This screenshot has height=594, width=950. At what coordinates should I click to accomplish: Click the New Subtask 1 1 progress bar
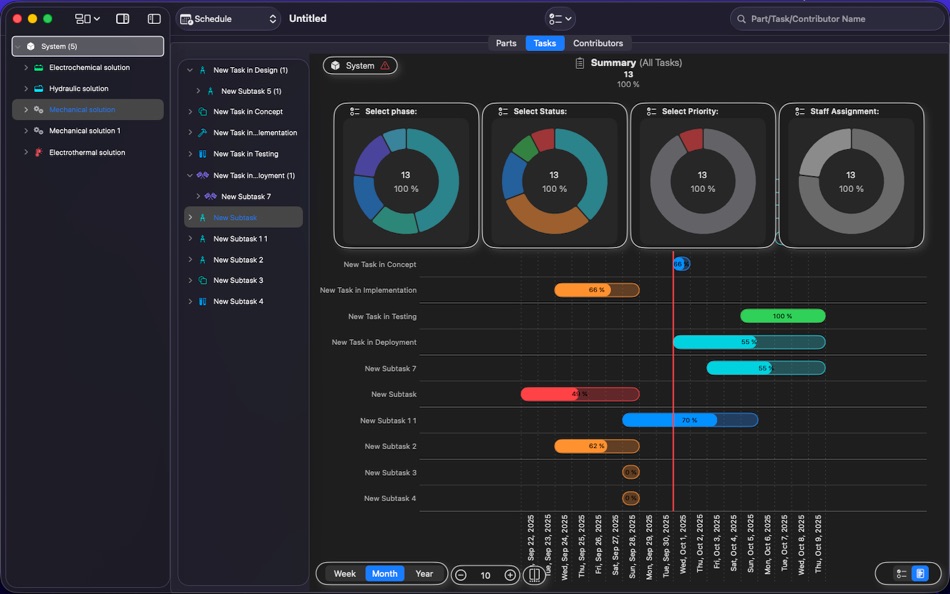pos(688,420)
